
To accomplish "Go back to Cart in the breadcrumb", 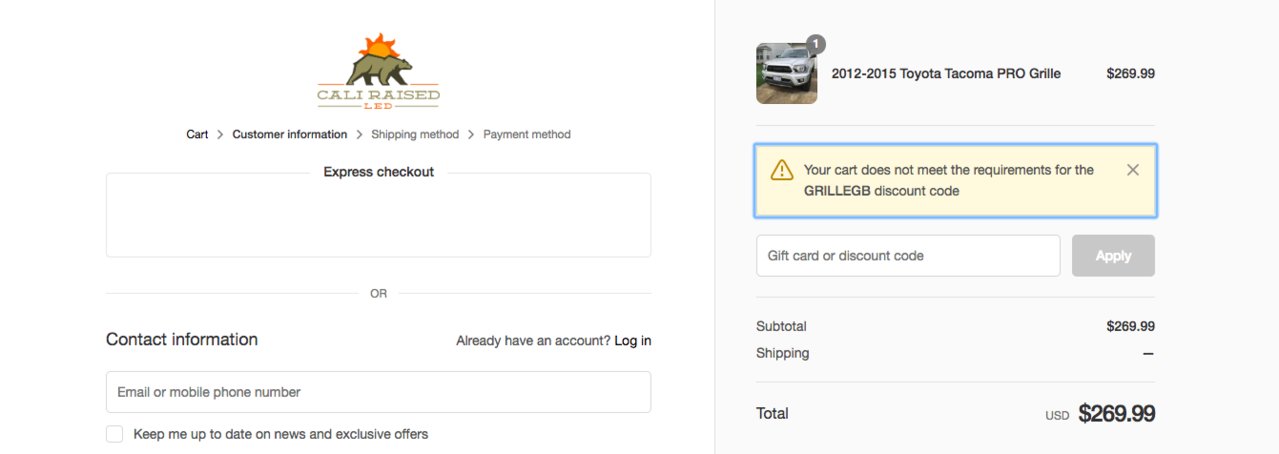I will click(x=197, y=134).
